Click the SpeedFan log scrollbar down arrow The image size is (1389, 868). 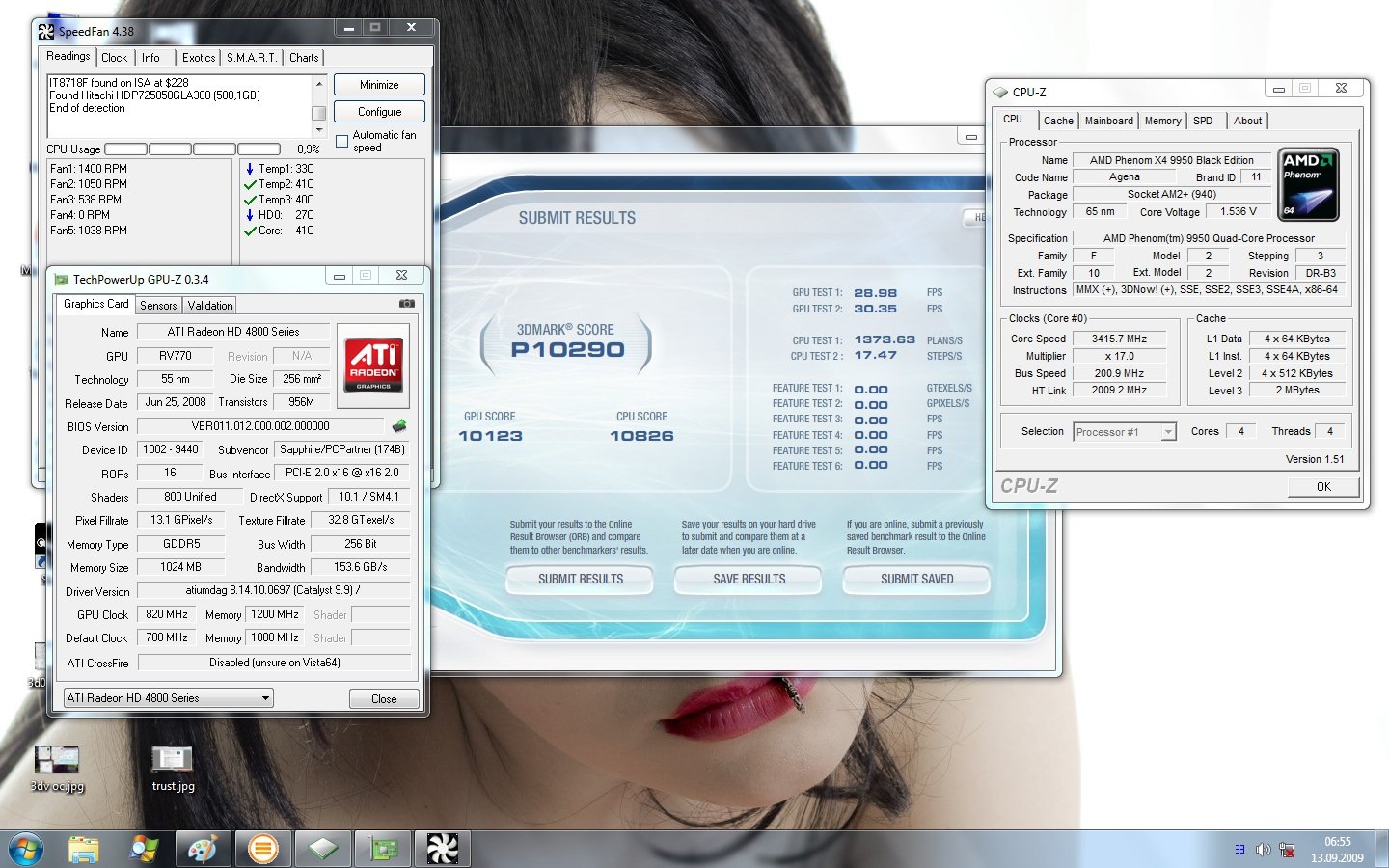tap(318, 128)
